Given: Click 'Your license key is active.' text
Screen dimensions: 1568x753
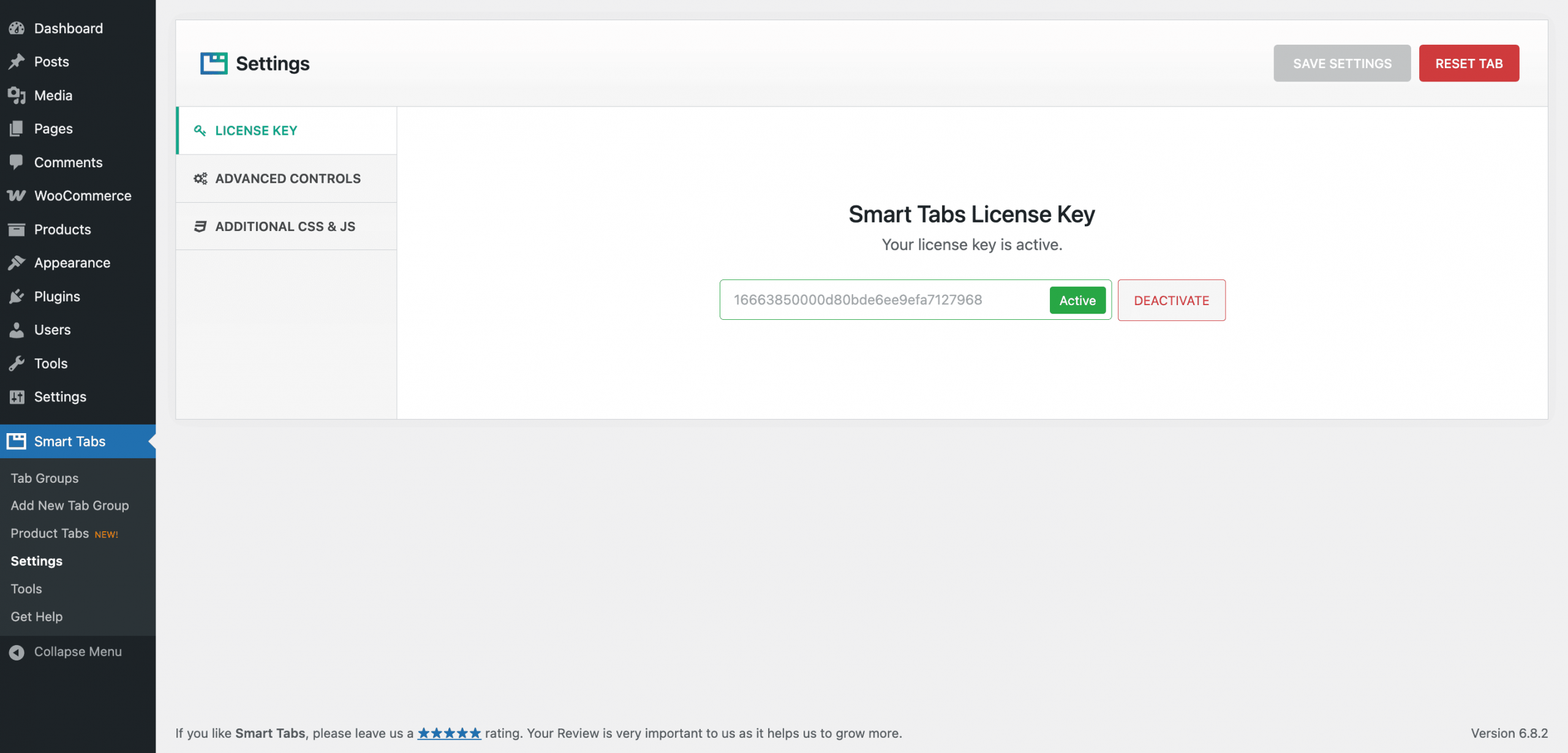Looking at the screenshot, I should pos(972,244).
